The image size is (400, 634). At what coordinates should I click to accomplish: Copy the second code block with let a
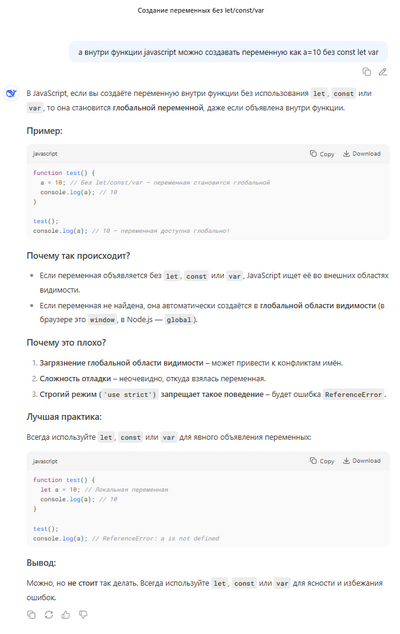coord(322,461)
